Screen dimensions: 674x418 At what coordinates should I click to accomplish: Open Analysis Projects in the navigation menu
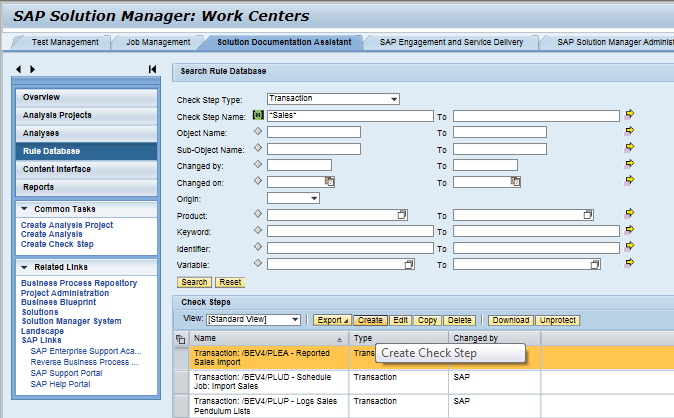click(86, 116)
